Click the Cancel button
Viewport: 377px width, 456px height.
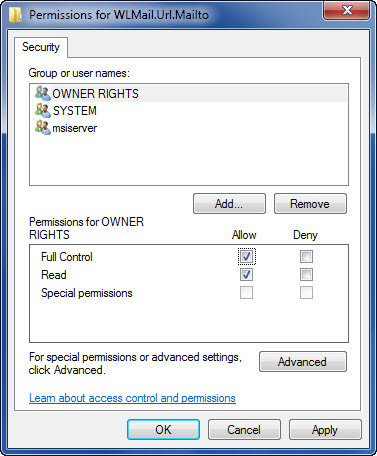coord(244,430)
